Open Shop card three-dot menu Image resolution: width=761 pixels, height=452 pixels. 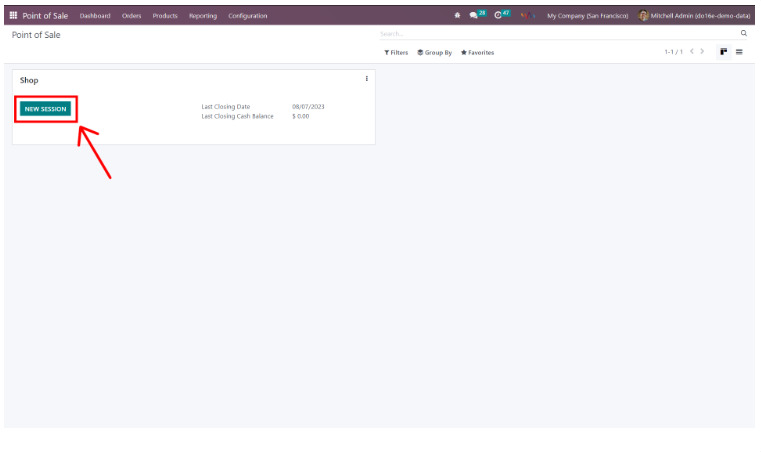(366, 79)
